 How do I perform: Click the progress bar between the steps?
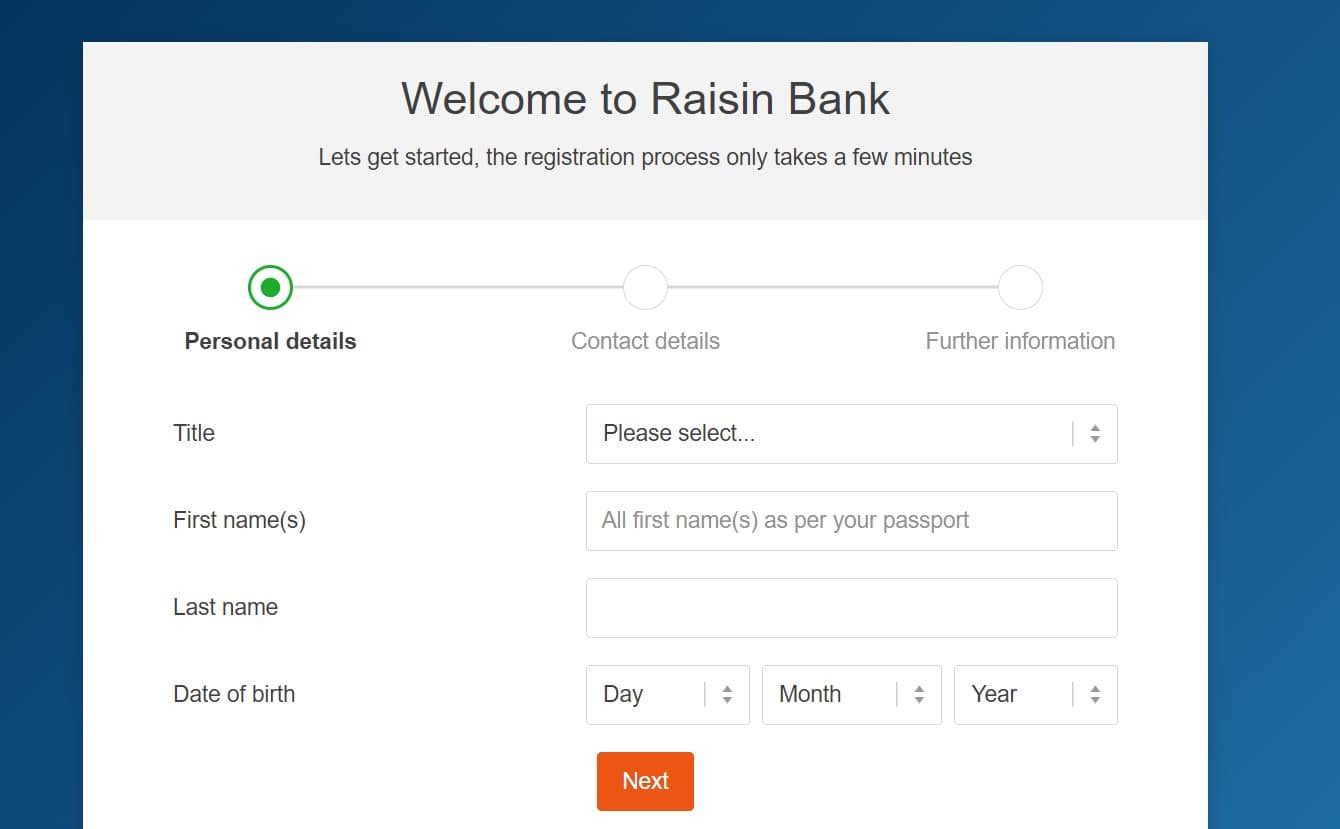tap(460, 286)
